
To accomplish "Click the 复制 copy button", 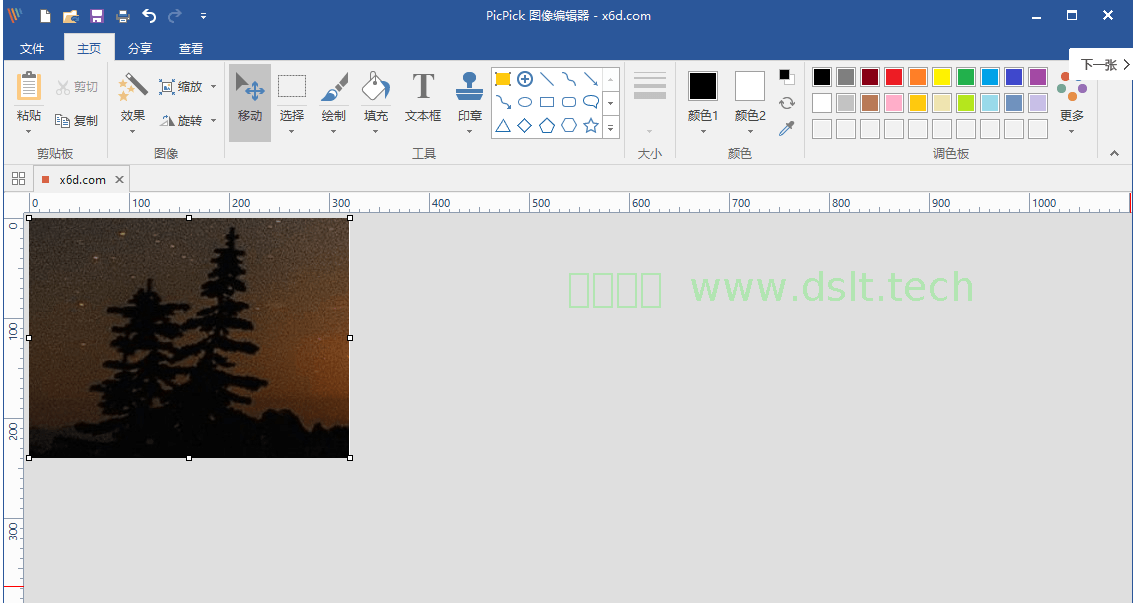I will click(x=77, y=120).
